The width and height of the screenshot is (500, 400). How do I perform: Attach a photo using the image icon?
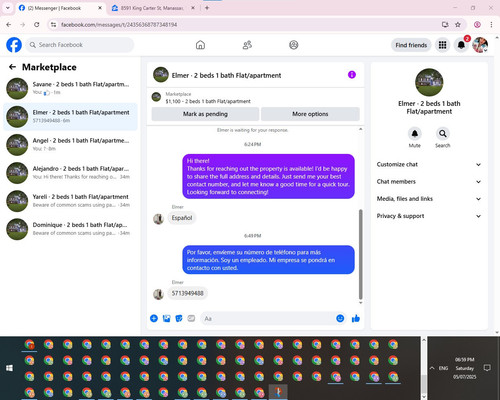[x=166, y=318]
